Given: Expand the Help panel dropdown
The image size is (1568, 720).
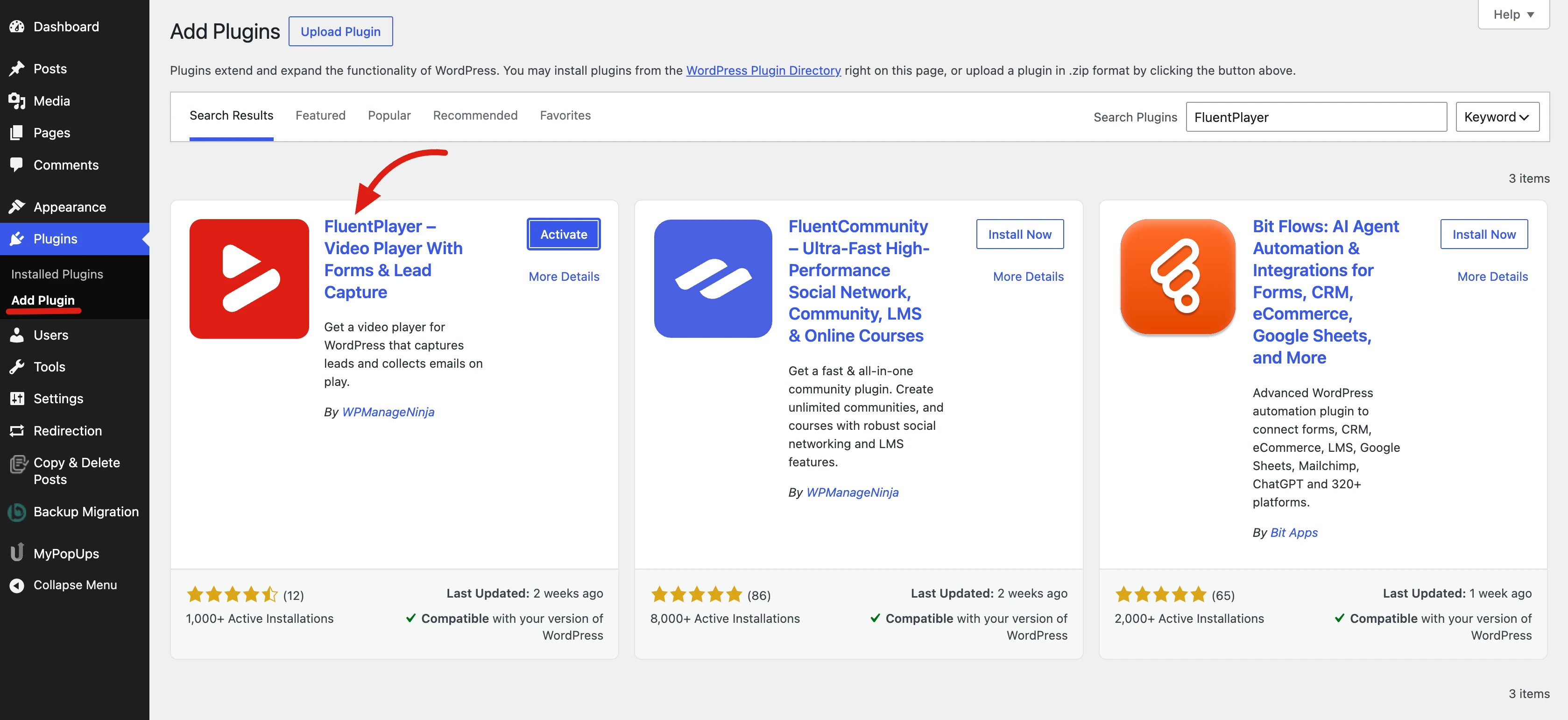Looking at the screenshot, I should click(x=1514, y=14).
